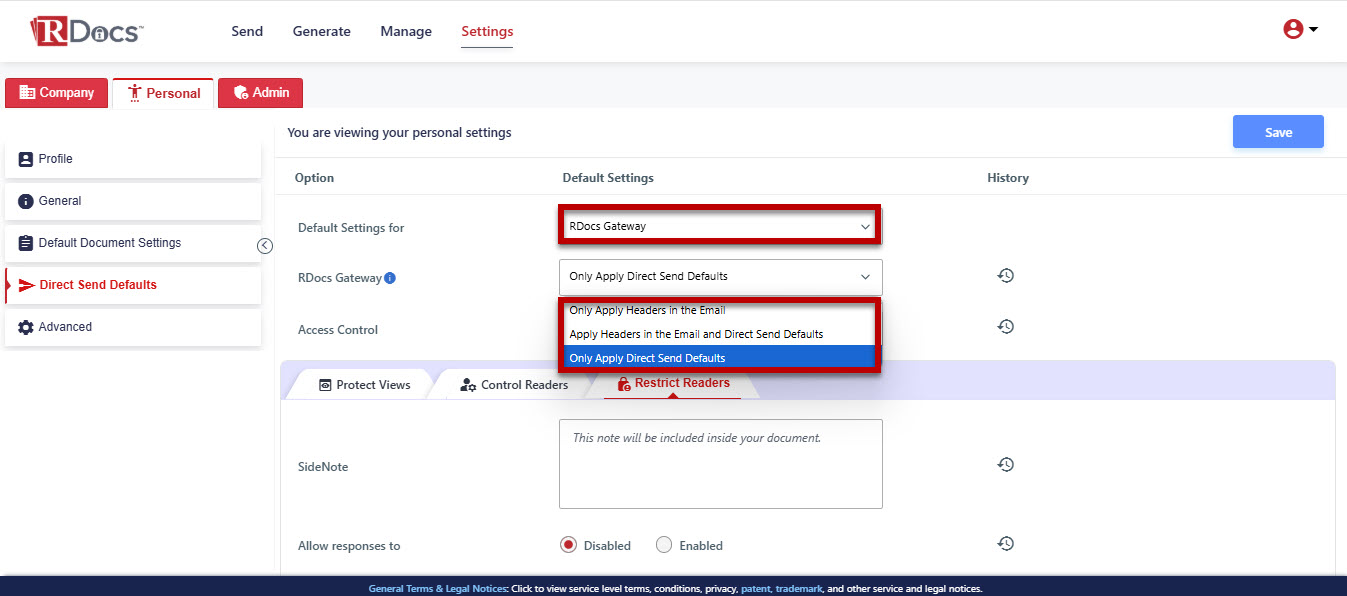Click the Access Control label
Screen dimensions: 1347x596
pos(338,330)
